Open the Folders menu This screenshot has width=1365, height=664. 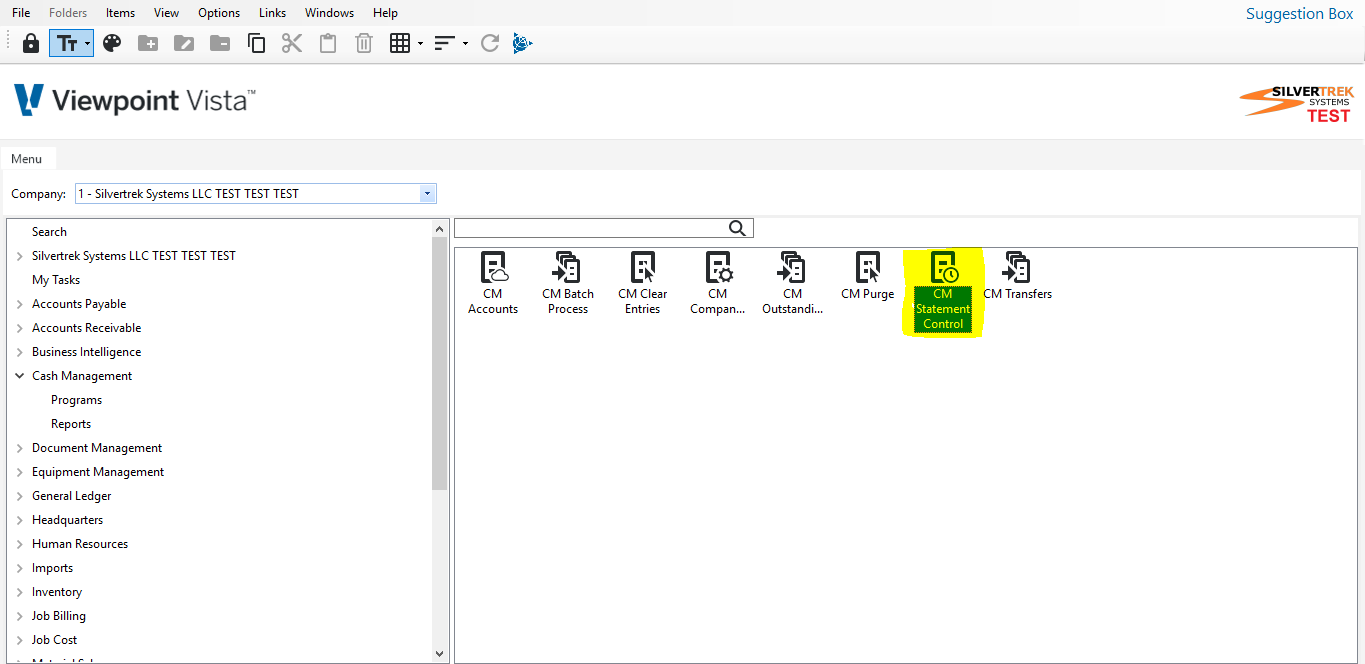click(68, 13)
